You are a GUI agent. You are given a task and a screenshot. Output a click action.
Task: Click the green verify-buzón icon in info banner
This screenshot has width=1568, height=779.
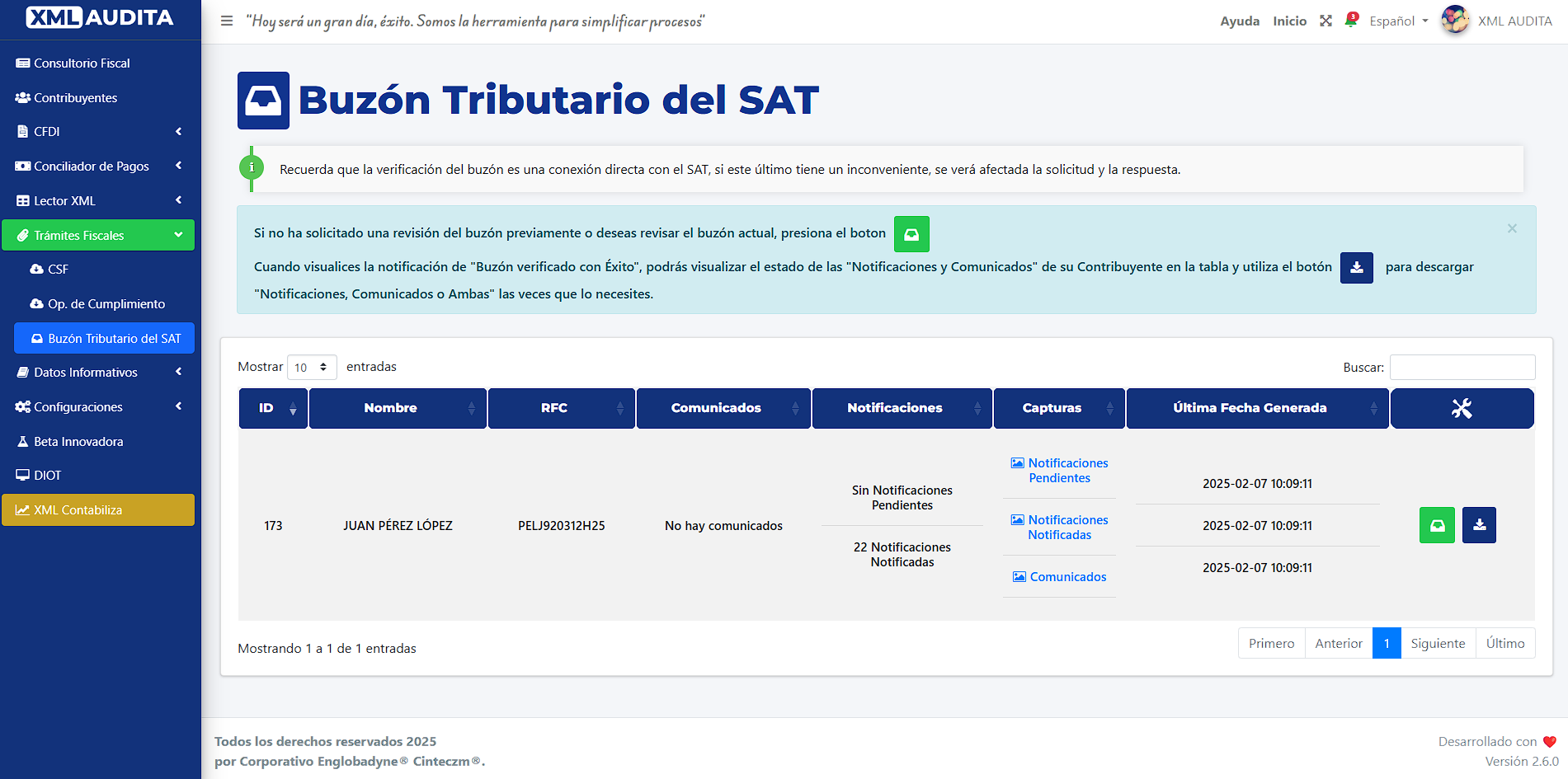[x=911, y=234]
